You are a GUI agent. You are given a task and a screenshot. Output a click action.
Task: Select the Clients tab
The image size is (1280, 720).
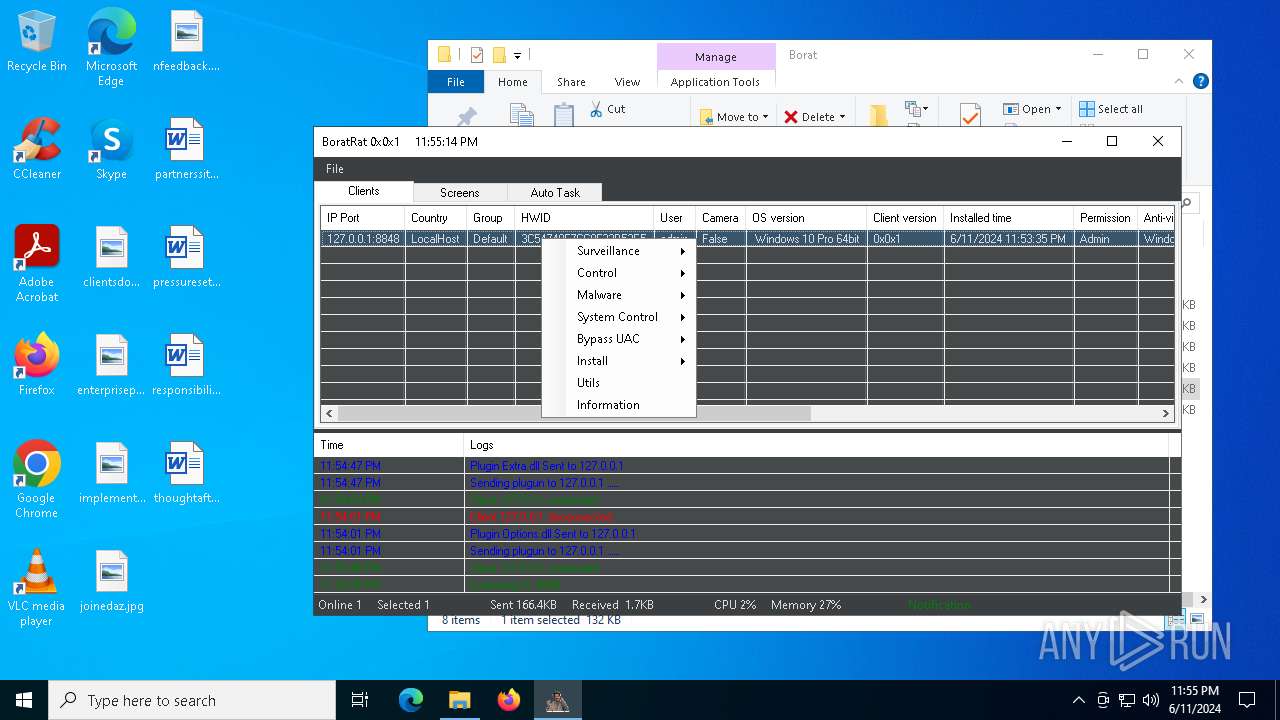tap(364, 191)
